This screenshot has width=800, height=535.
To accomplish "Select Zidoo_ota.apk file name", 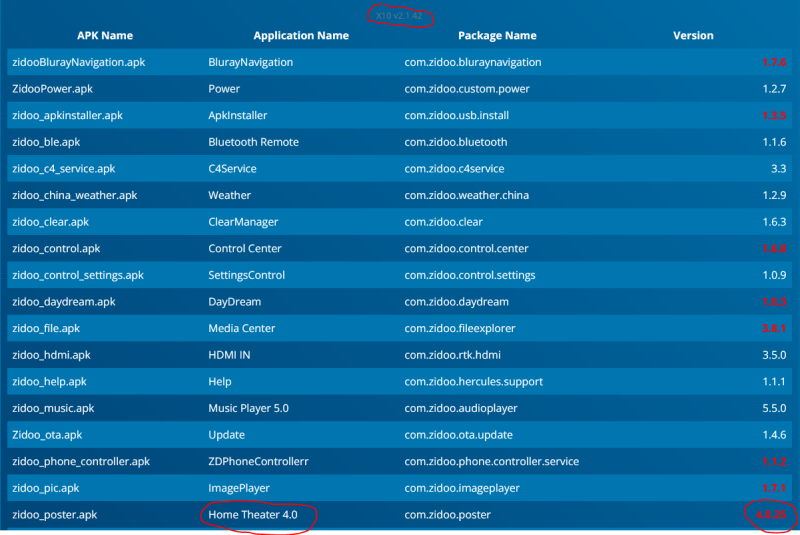I will click(47, 435).
